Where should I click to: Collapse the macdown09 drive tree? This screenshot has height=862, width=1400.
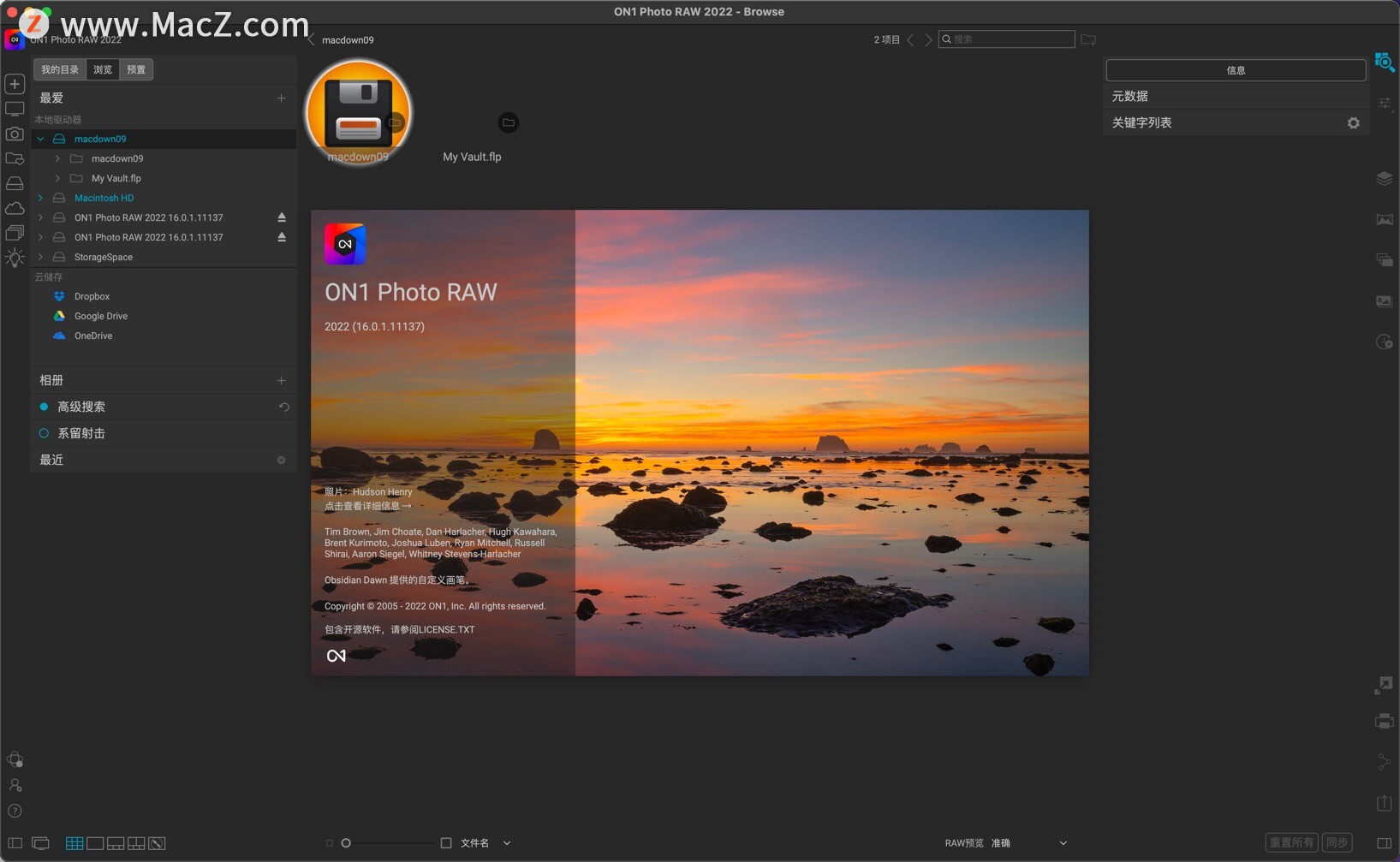40,139
